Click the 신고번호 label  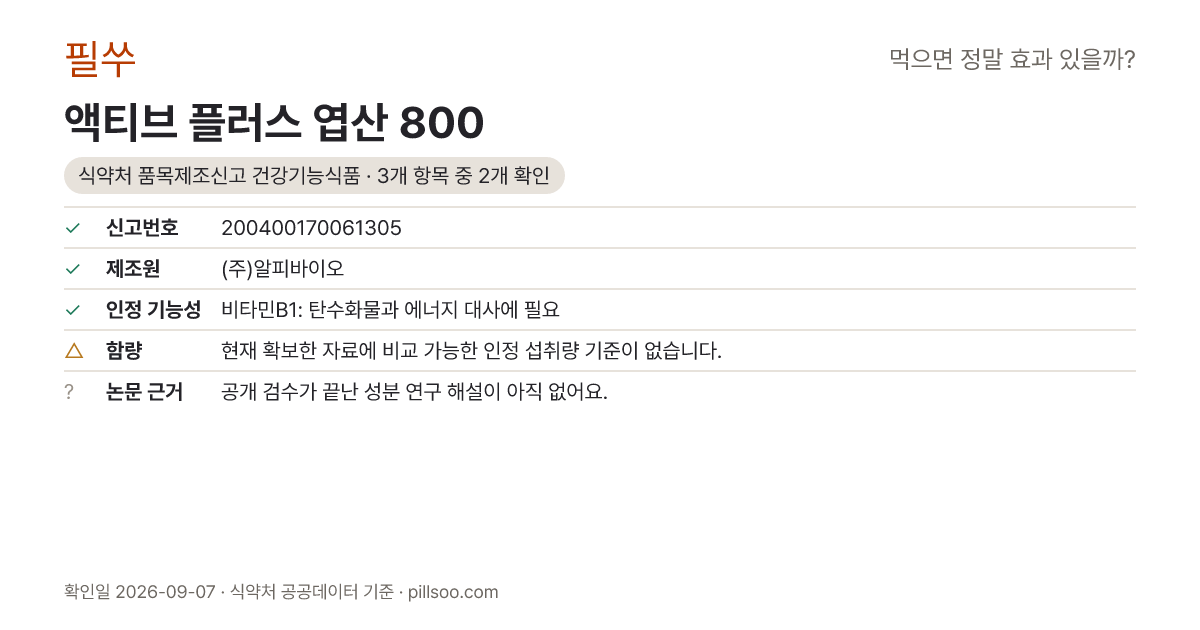tap(142, 228)
